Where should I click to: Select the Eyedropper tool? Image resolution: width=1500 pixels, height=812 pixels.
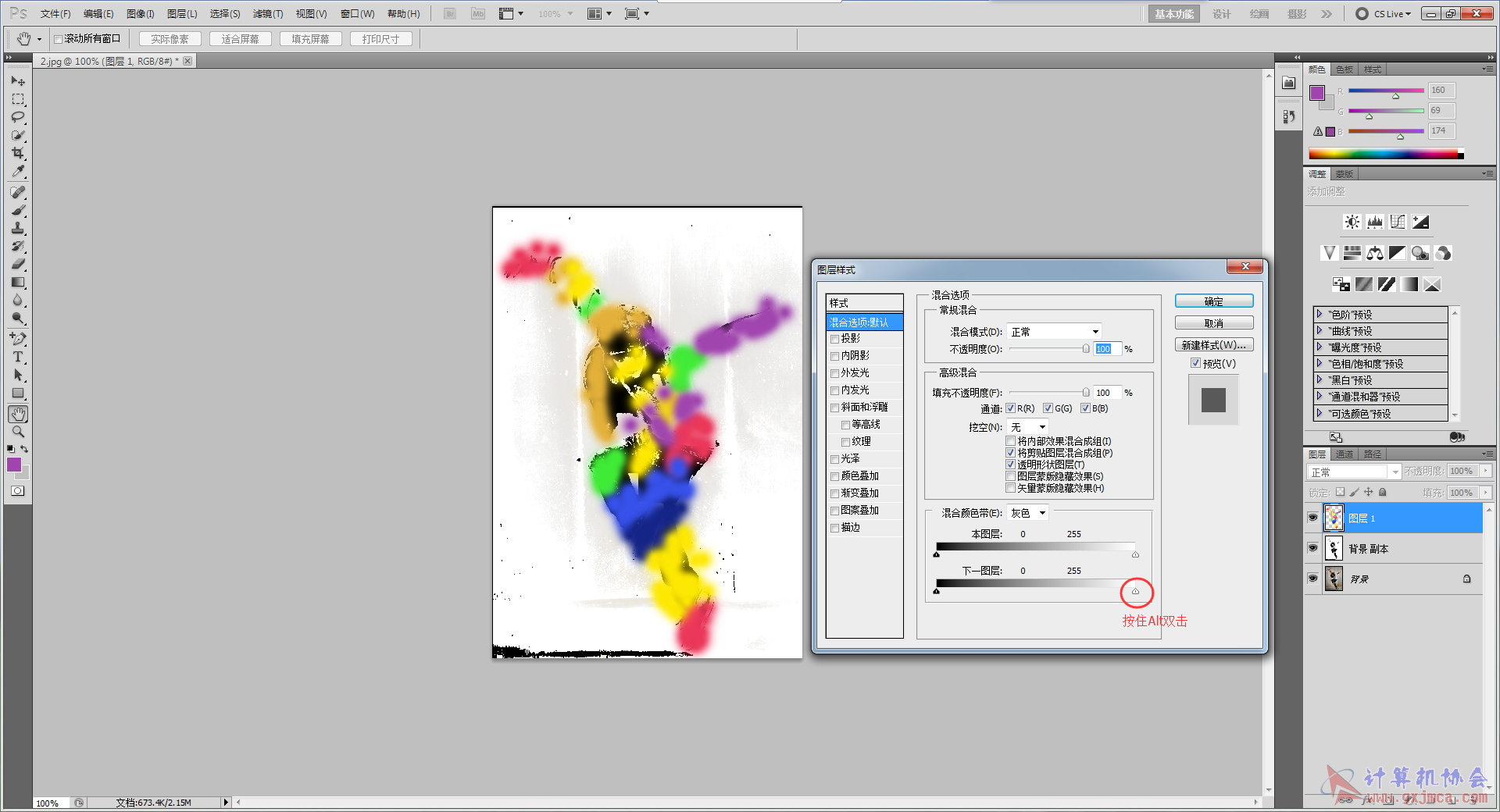(18, 171)
